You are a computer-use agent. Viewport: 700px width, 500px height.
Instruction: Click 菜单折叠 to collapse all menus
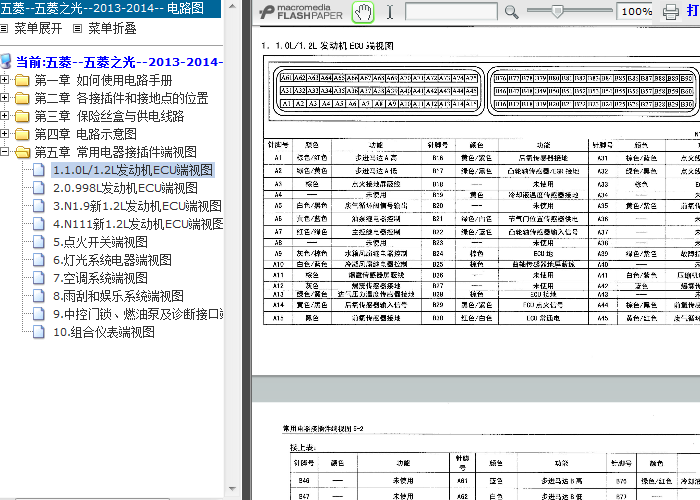point(112,29)
